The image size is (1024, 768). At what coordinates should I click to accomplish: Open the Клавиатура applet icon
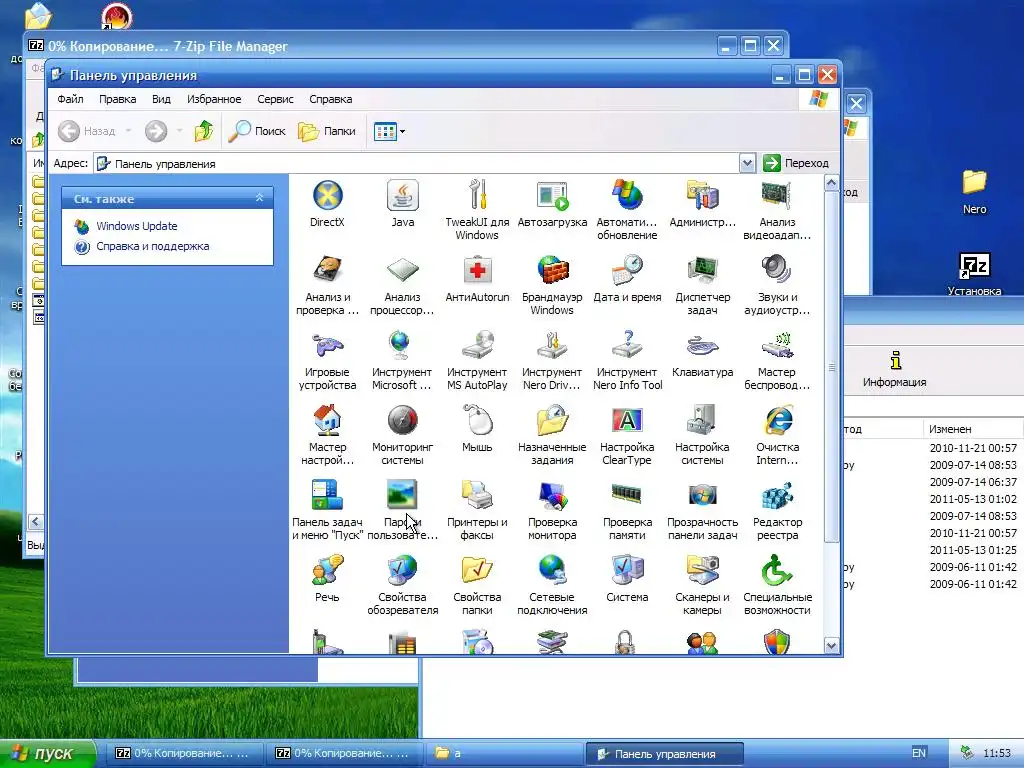(702, 345)
